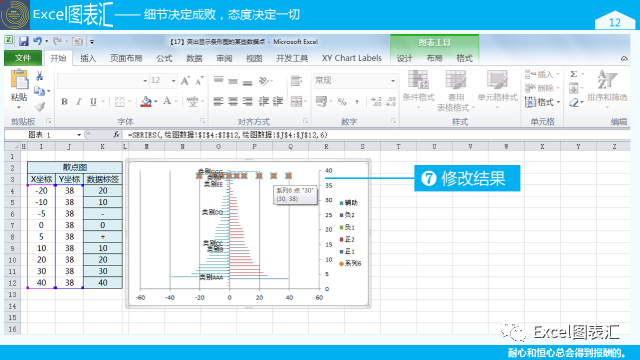640x360 pixels.
Task: Toggle Bold formatting button
Action: [x=64, y=102]
